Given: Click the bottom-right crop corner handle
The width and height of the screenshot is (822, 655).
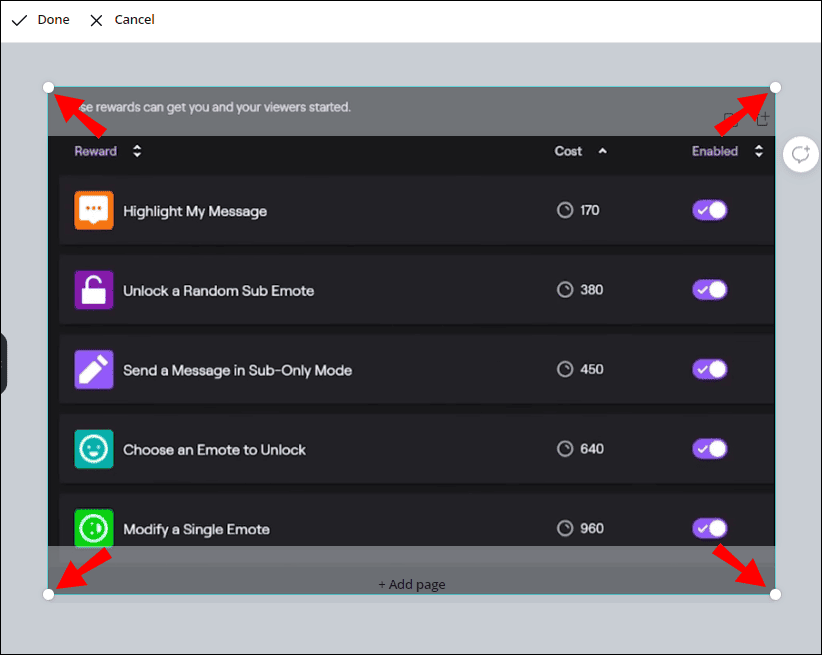Looking at the screenshot, I should pos(775,595).
